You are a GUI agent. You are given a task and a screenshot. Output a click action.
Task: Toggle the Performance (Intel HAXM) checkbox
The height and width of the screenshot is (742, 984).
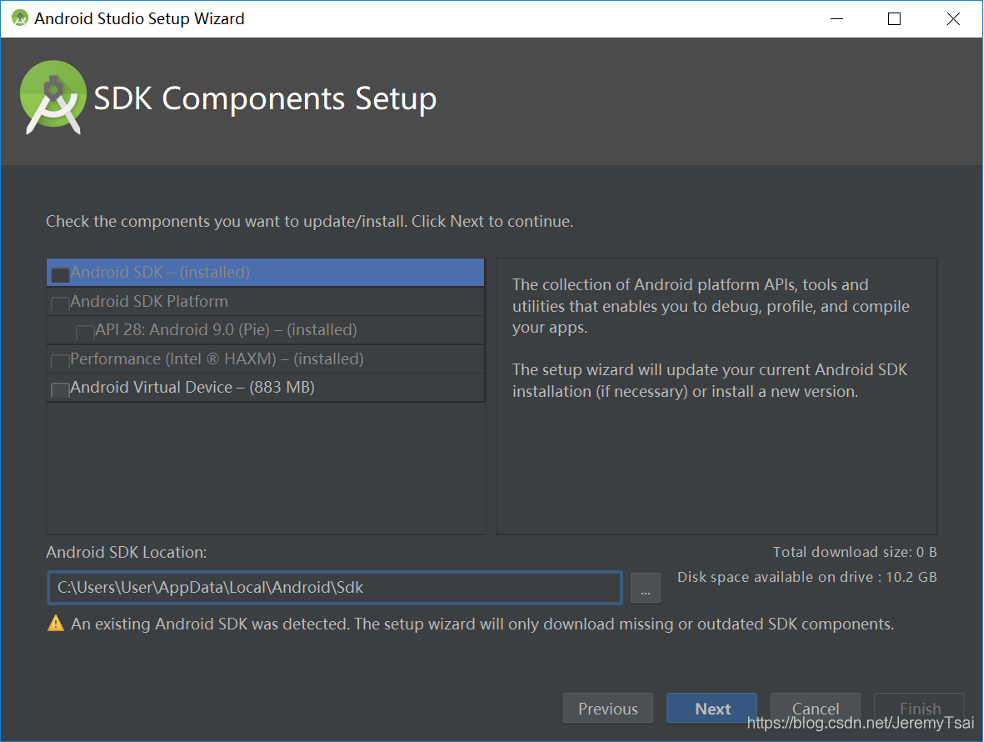[60, 362]
